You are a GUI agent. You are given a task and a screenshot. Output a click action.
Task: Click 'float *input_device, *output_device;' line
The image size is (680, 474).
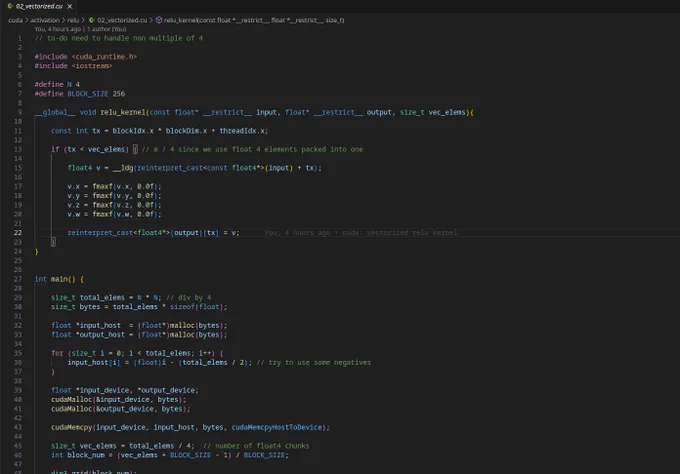(x=124, y=390)
